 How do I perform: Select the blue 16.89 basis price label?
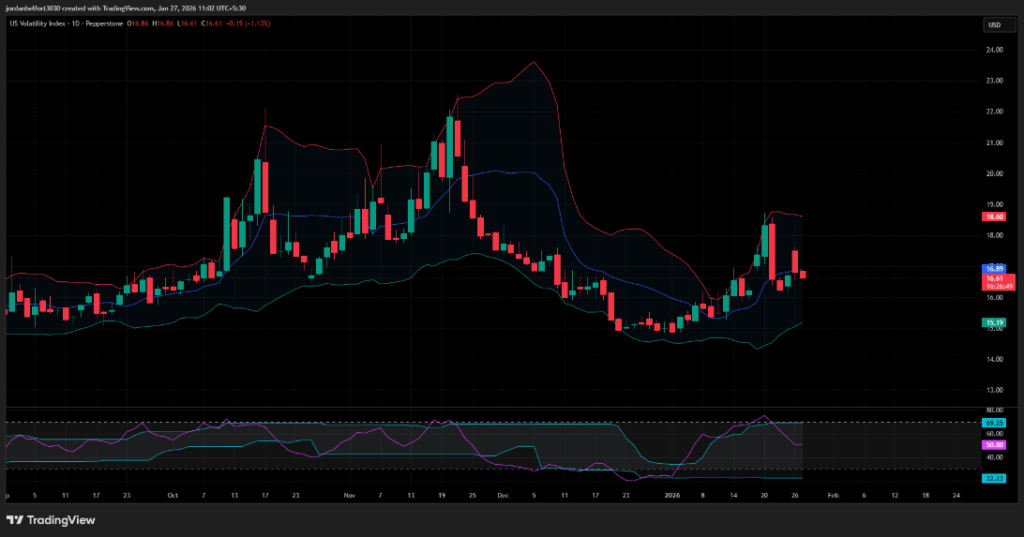994,269
